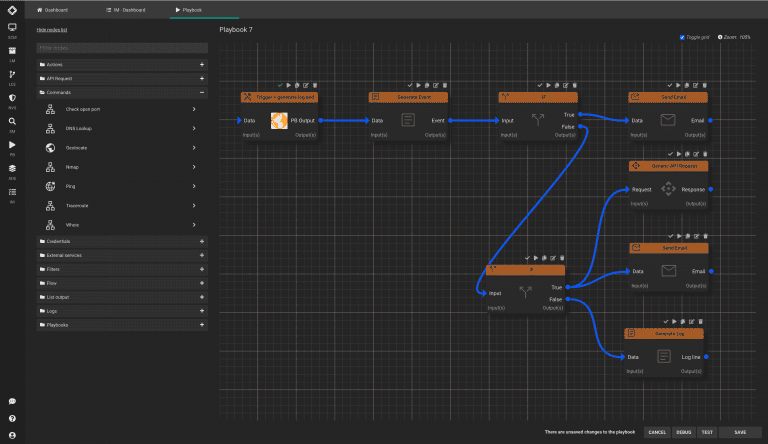Switch to the IM - Dashboard tab
The height and width of the screenshot is (444, 768).
(126, 10)
